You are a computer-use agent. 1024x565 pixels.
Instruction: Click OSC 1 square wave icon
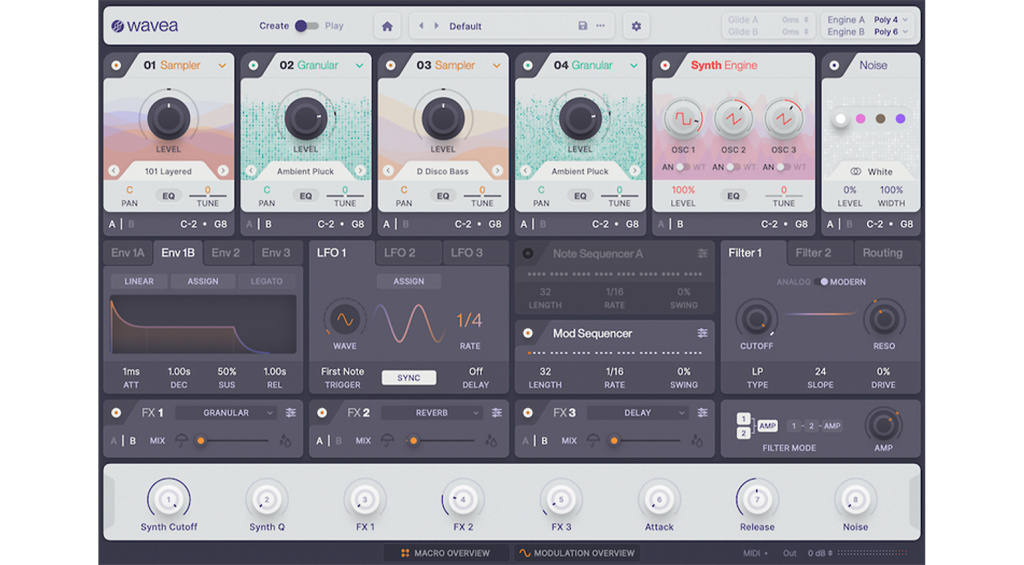click(x=683, y=119)
